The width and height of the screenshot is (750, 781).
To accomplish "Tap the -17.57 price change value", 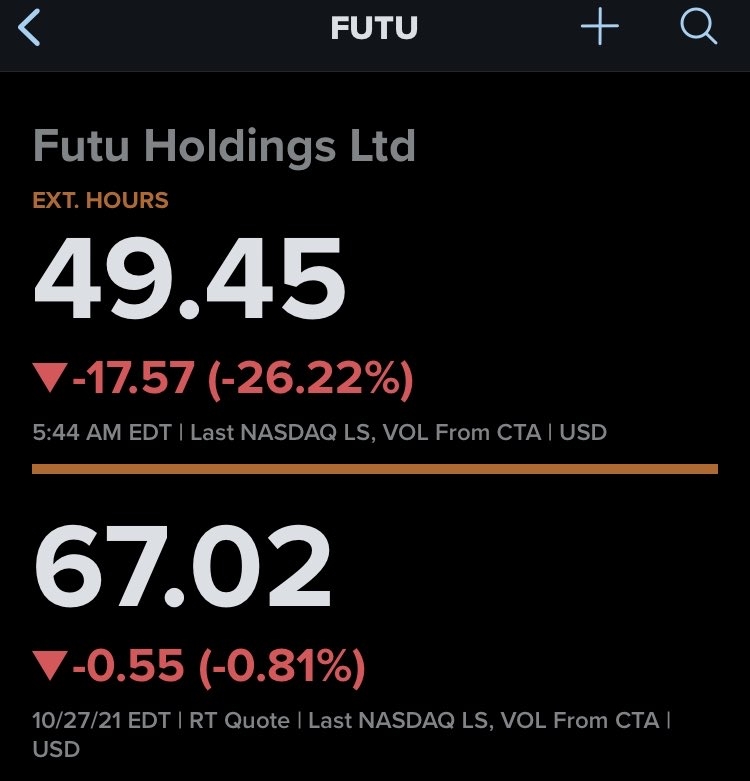I will pos(131,378).
